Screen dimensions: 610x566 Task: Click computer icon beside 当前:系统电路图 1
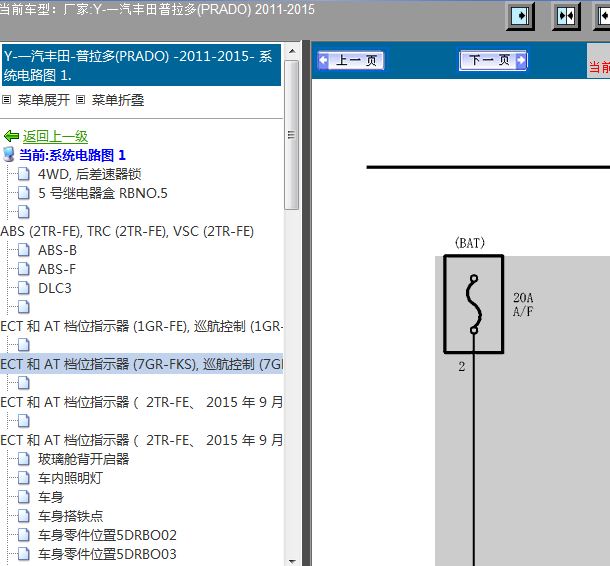point(9,155)
